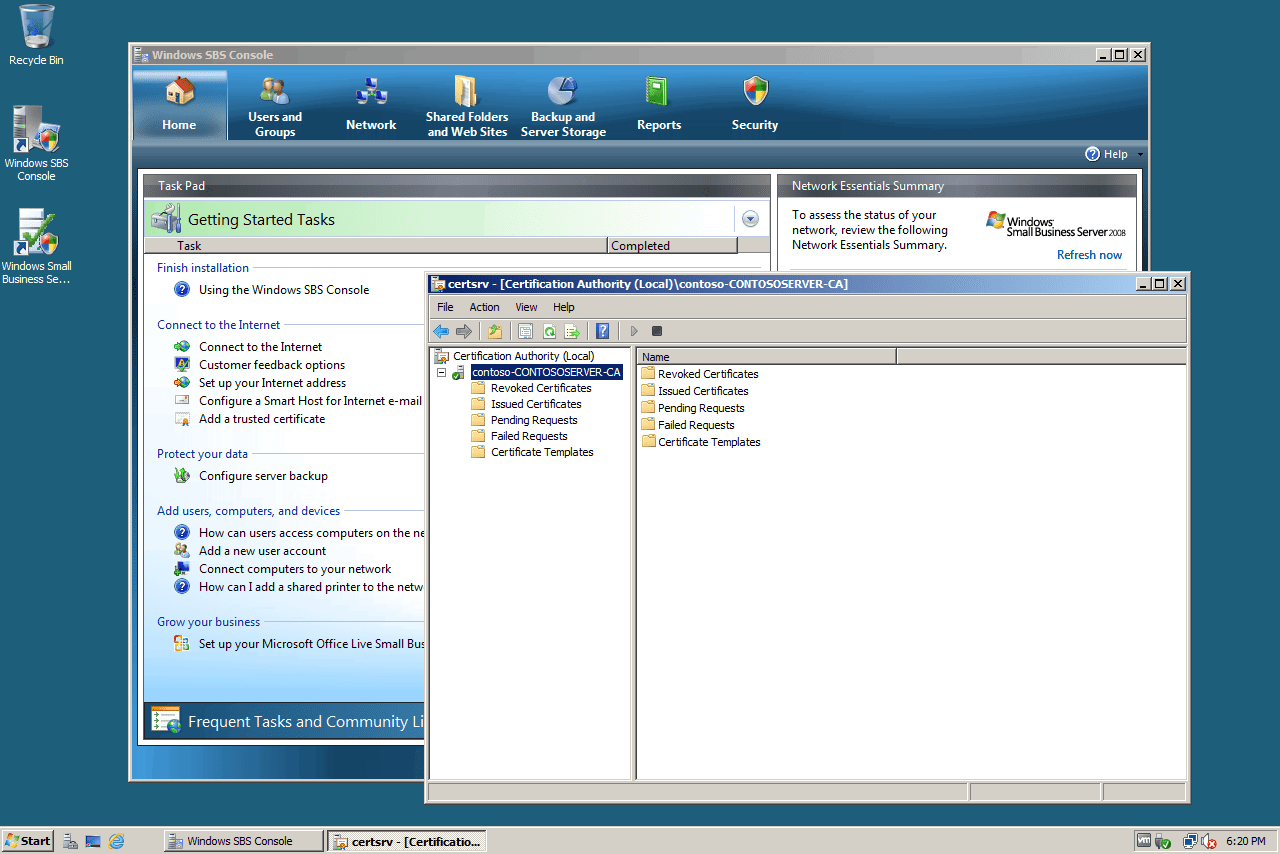
Task: Select Failed Requests in the right list
Action: click(x=696, y=425)
